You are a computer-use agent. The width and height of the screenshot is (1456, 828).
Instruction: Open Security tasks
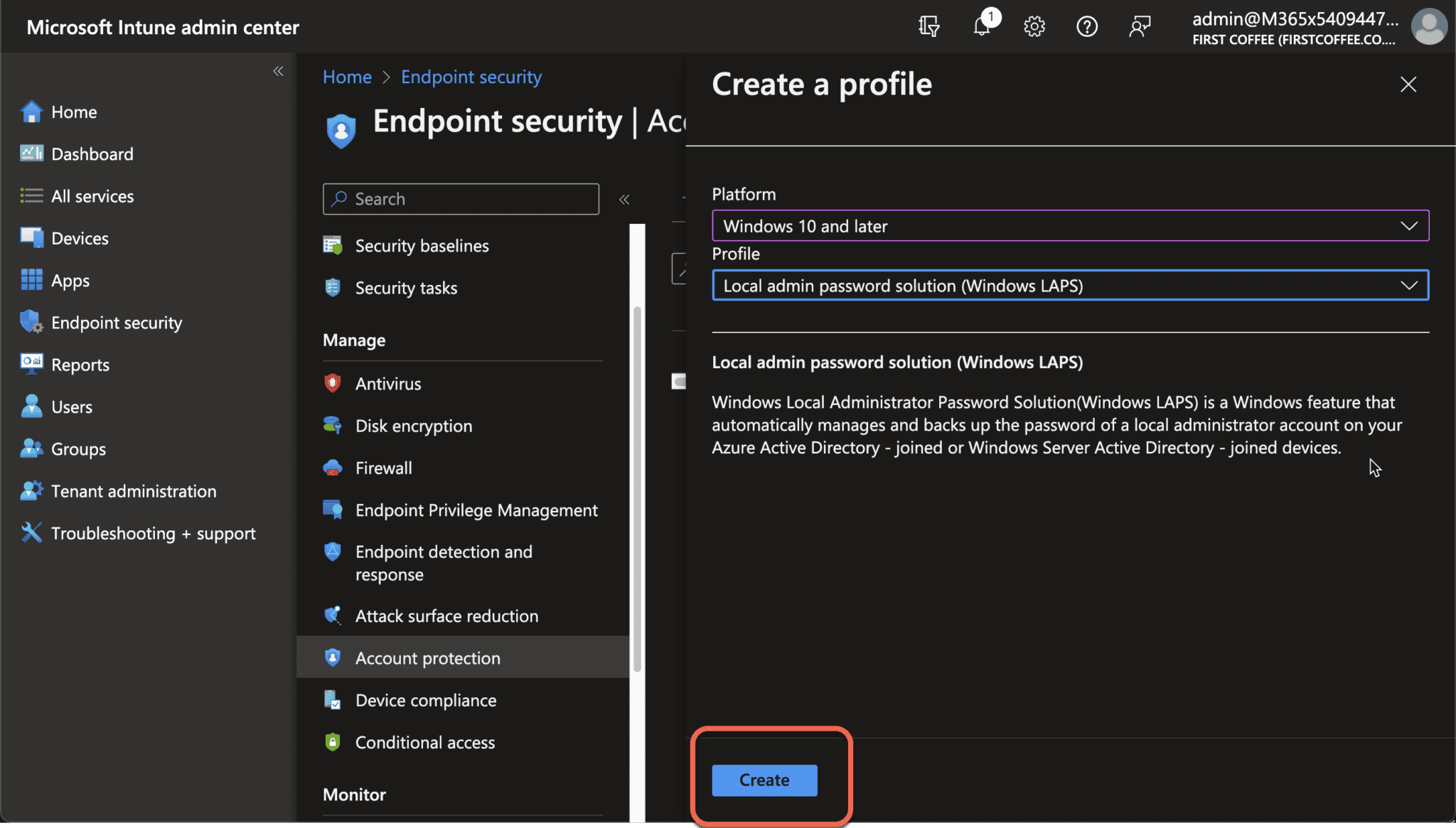click(x=406, y=287)
